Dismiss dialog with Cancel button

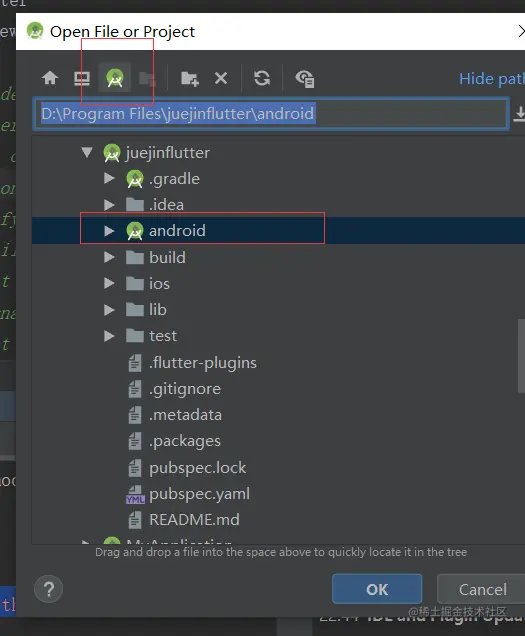pos(482,589)
